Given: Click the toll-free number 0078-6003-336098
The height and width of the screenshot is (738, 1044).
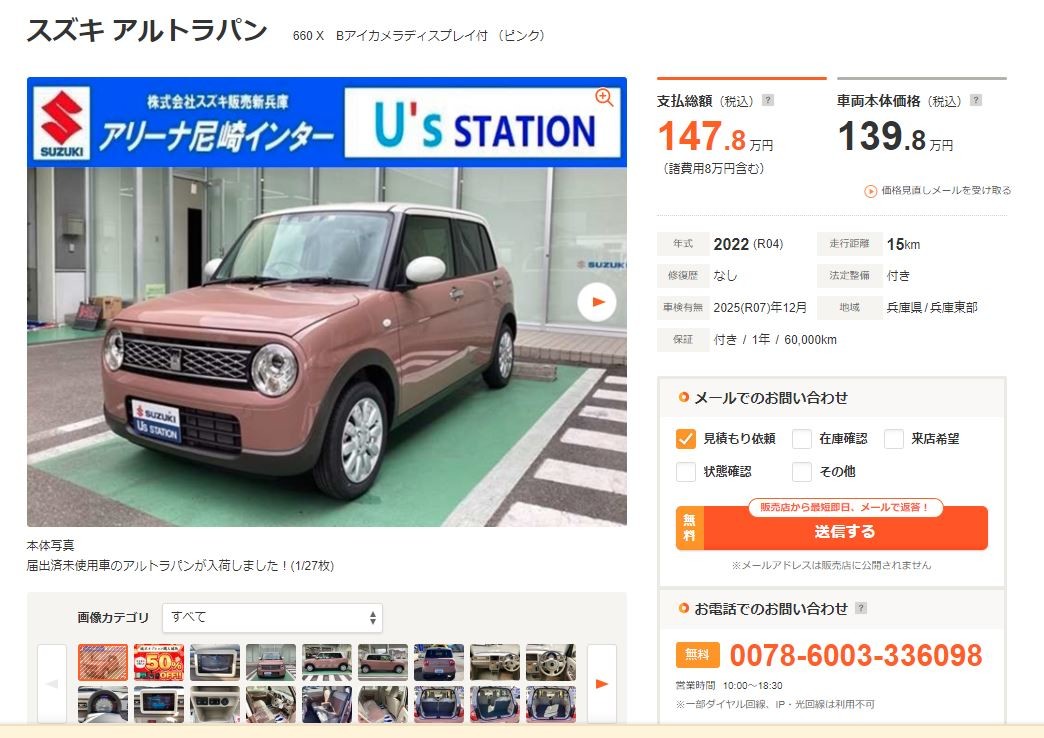Looking at the screenshot, I should pos(856,655).
